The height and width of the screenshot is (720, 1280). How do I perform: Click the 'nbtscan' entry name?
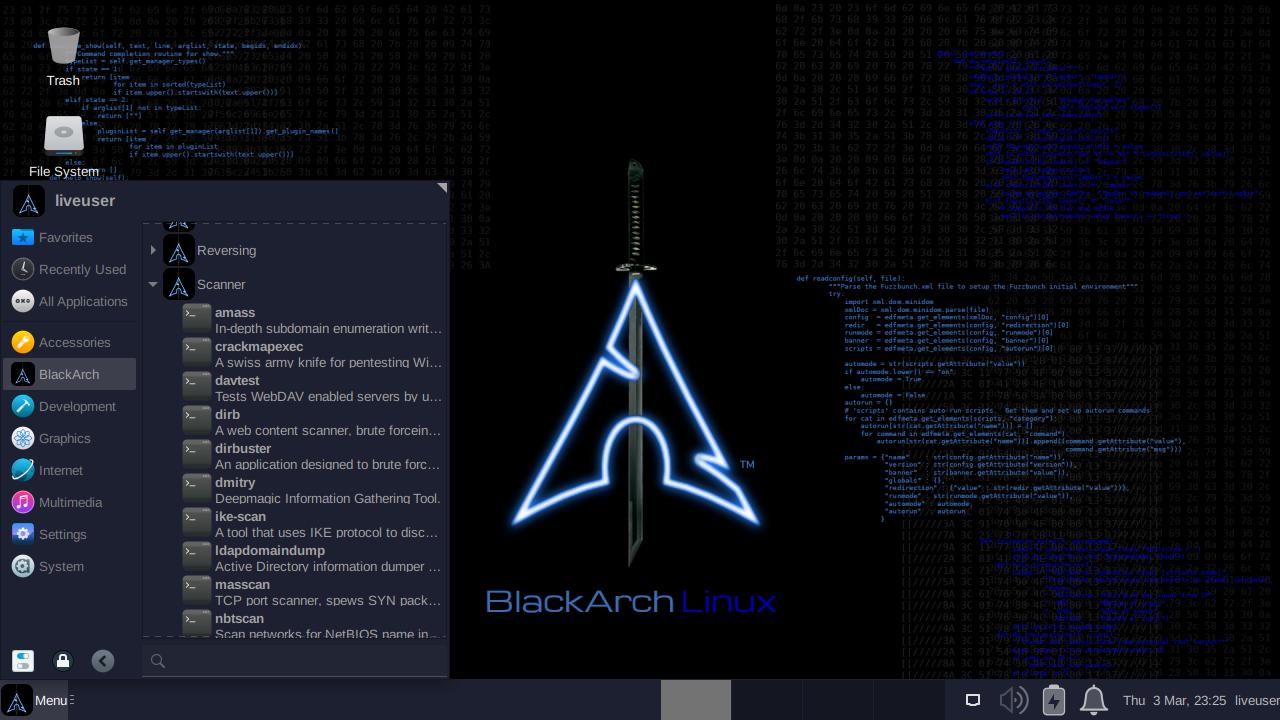click(x=239, y=619)
